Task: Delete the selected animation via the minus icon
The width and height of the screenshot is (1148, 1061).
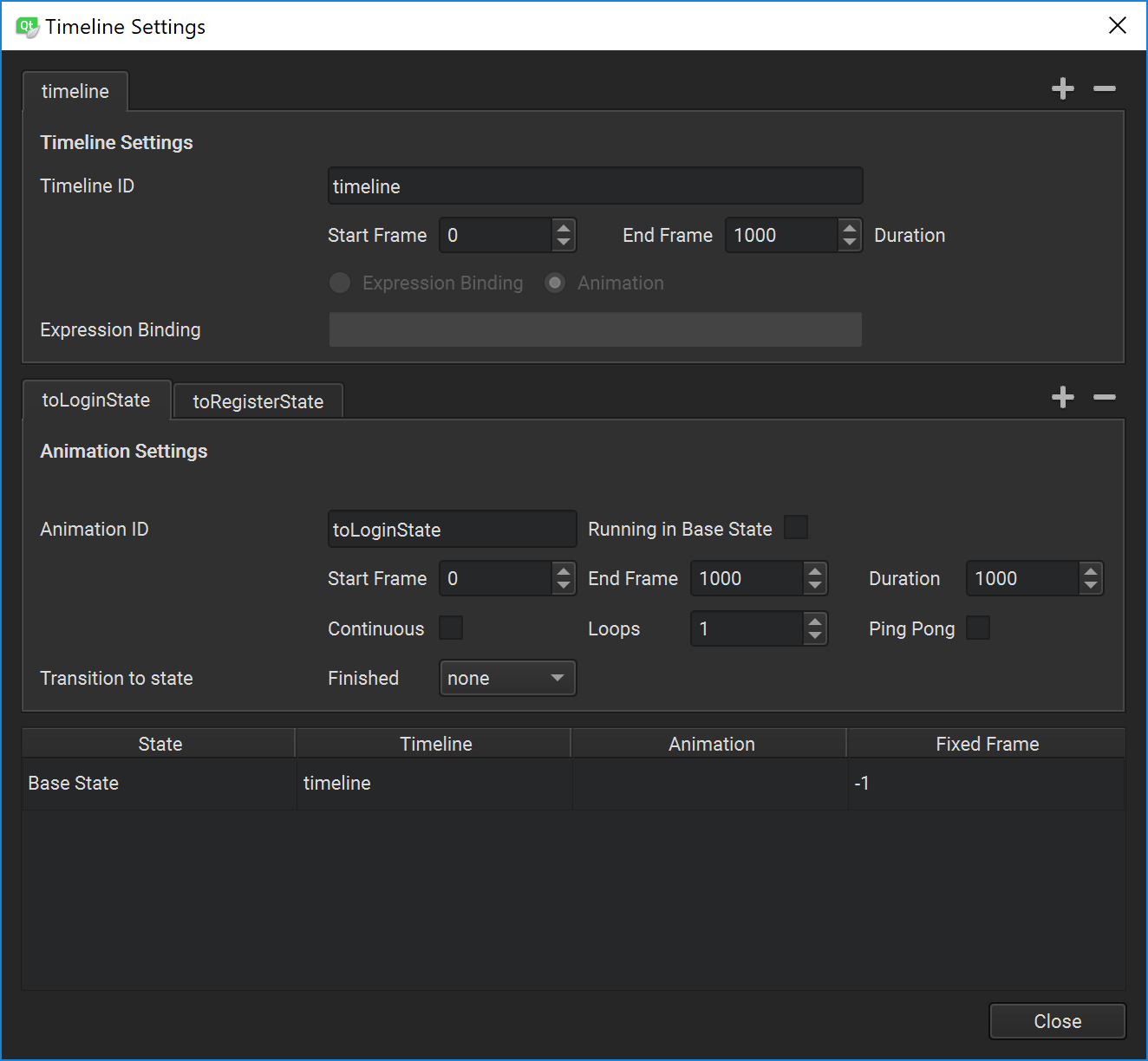Action: pos(1104,397)
